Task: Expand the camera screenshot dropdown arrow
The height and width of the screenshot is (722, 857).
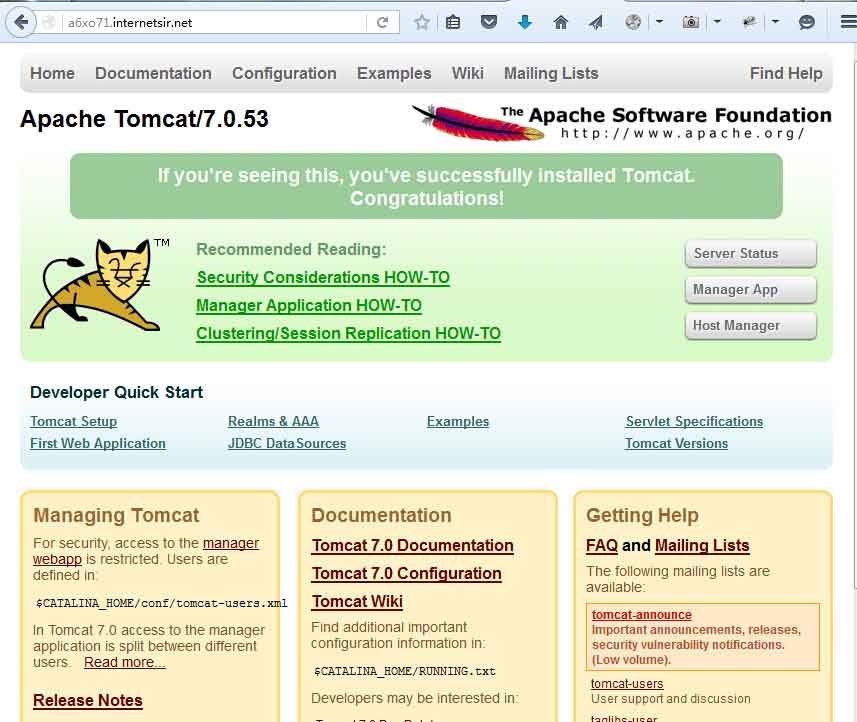Action: tap(717, 22)
